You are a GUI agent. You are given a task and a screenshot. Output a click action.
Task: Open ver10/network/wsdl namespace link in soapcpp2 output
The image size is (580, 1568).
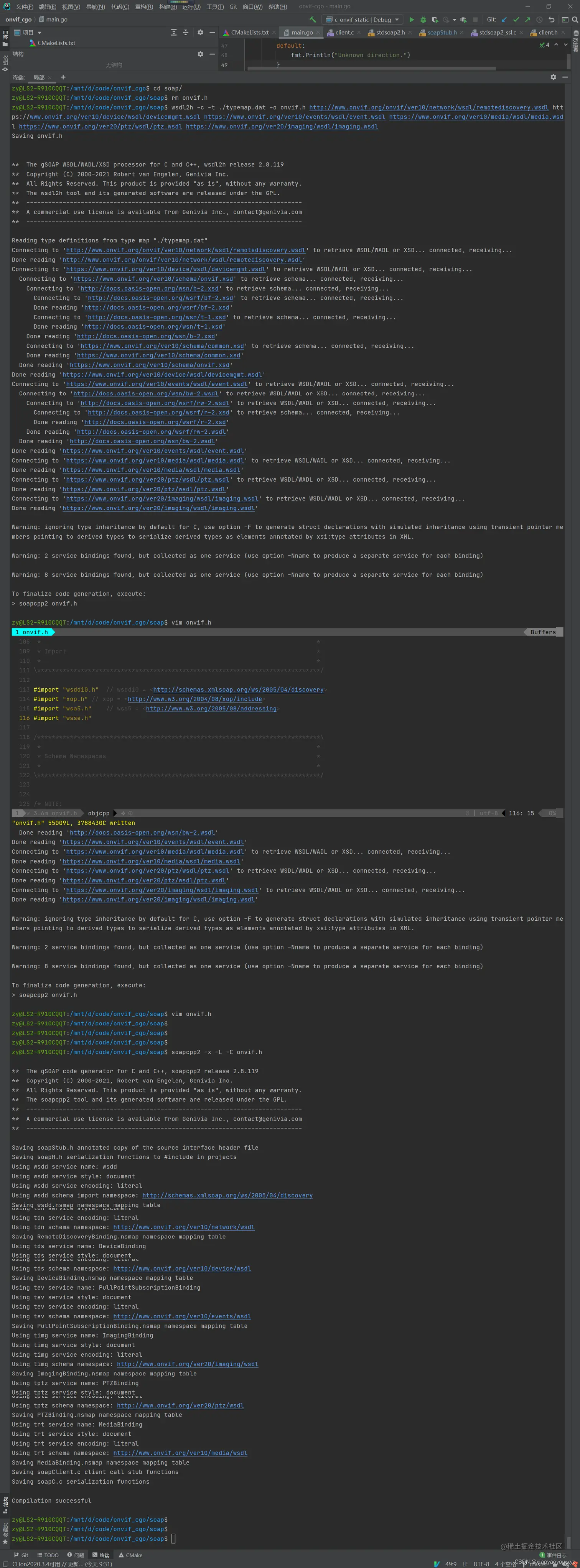click(184, 1227)
